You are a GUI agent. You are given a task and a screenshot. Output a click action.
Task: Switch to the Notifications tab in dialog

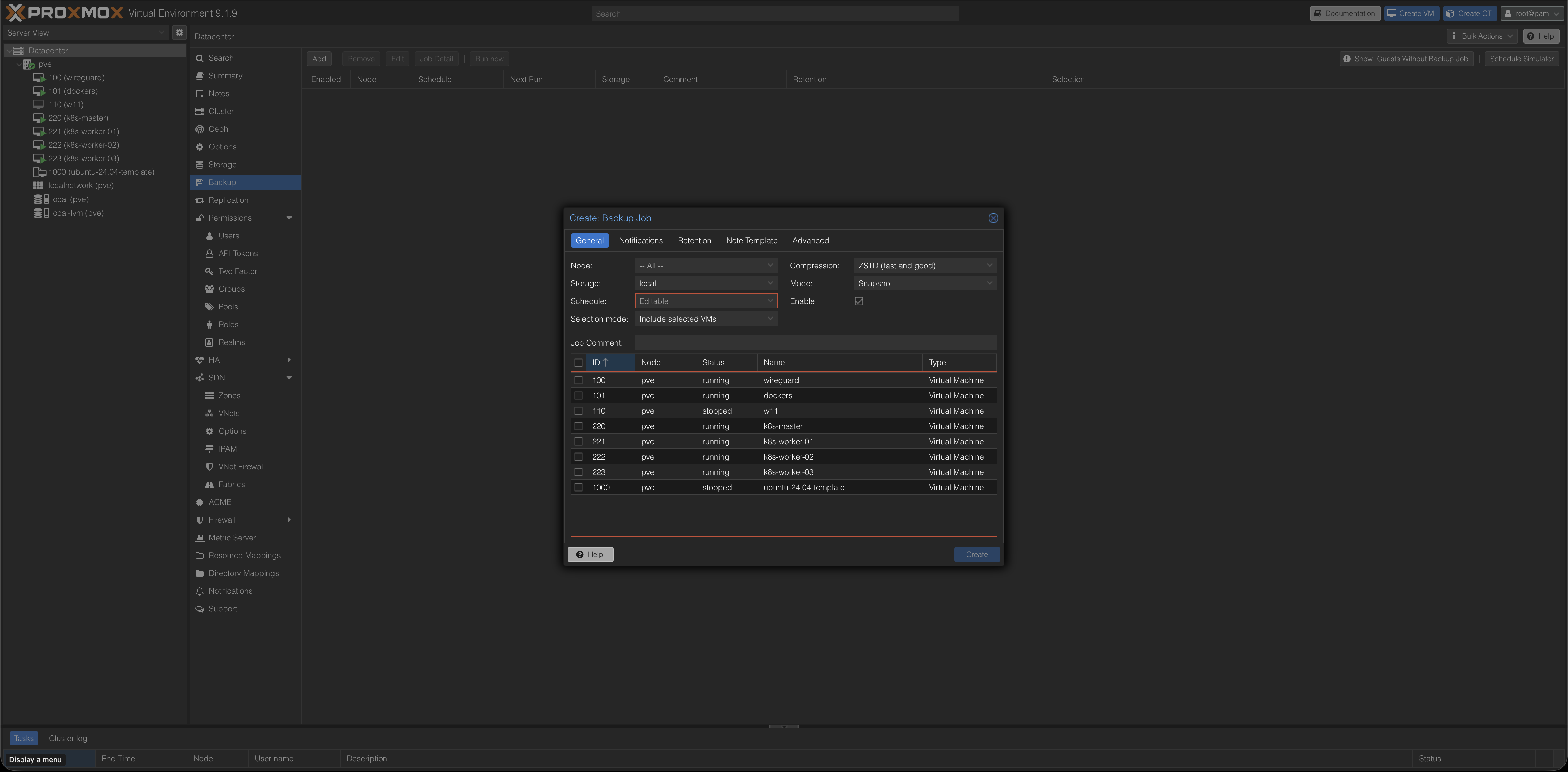[640, 240]
